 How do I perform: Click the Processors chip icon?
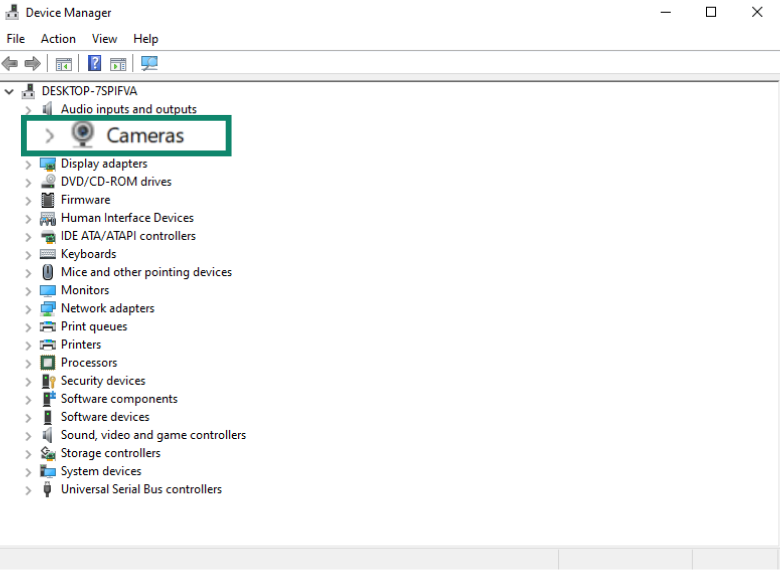pos(48,363)
